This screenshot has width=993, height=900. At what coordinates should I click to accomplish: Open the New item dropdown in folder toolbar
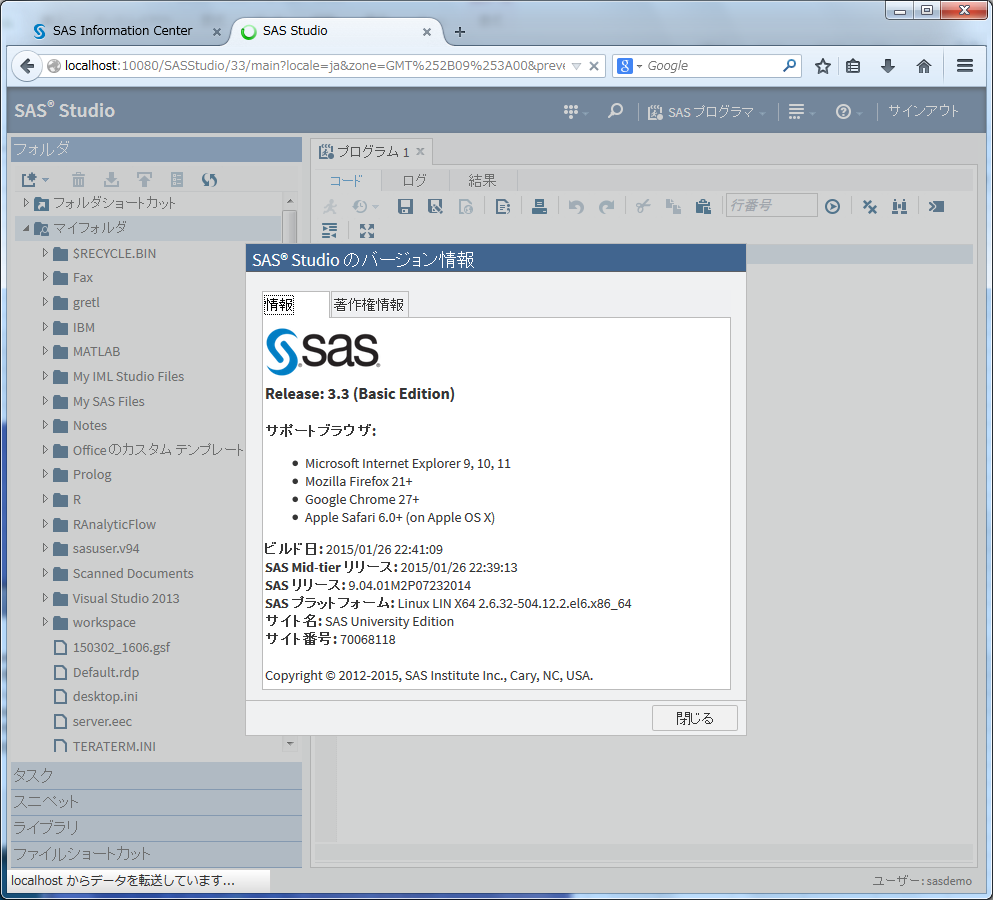pyautogui.click(x=35, y=180)
